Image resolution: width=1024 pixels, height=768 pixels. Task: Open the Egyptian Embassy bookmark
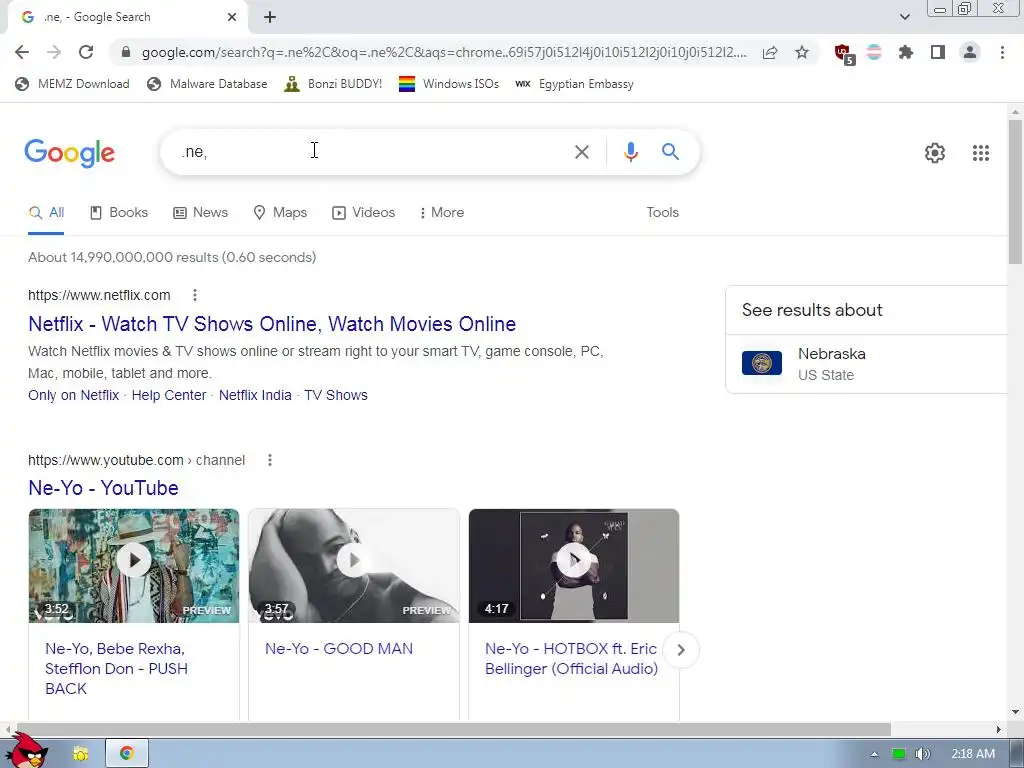(575, 84)
